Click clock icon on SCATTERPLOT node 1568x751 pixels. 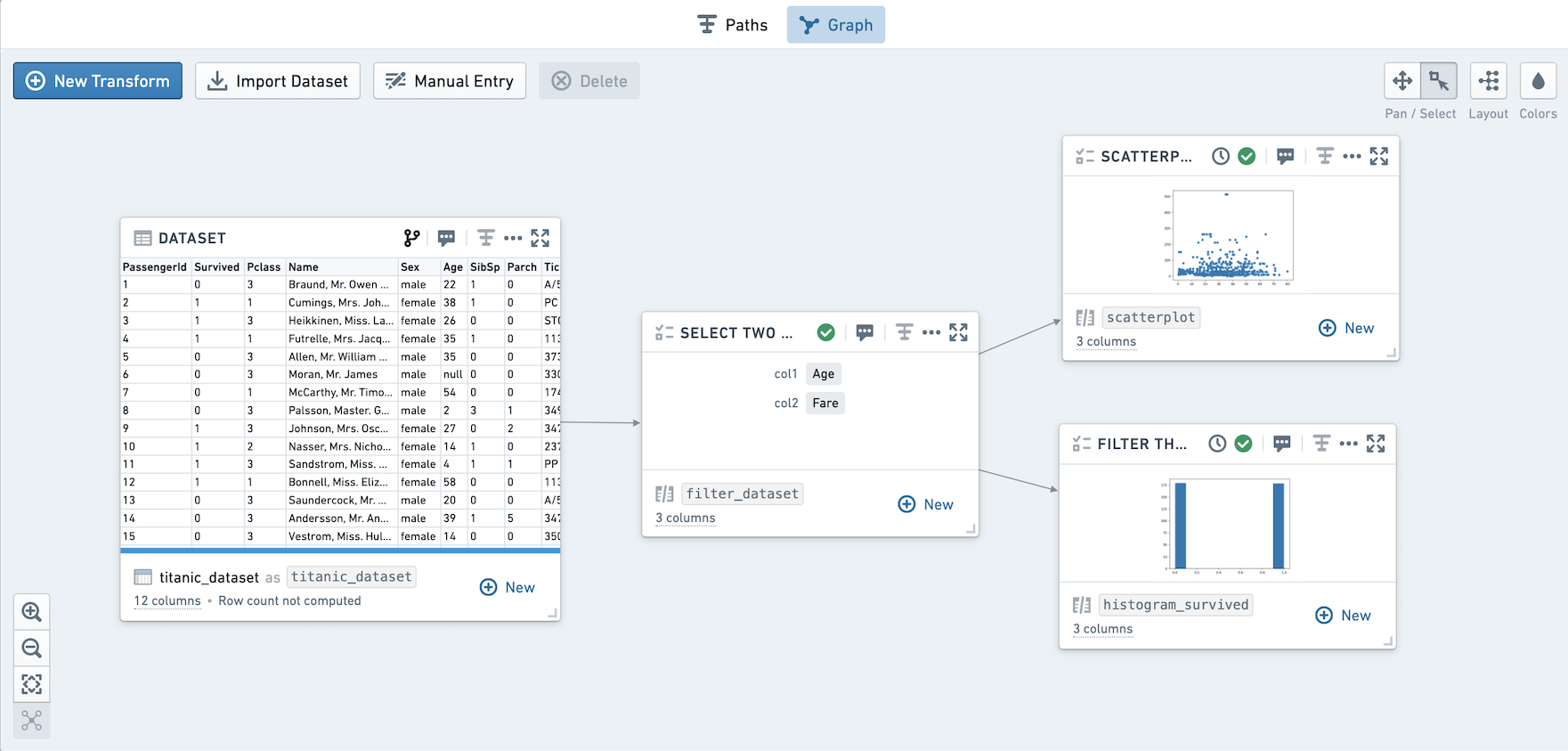tap(1221, 156)
